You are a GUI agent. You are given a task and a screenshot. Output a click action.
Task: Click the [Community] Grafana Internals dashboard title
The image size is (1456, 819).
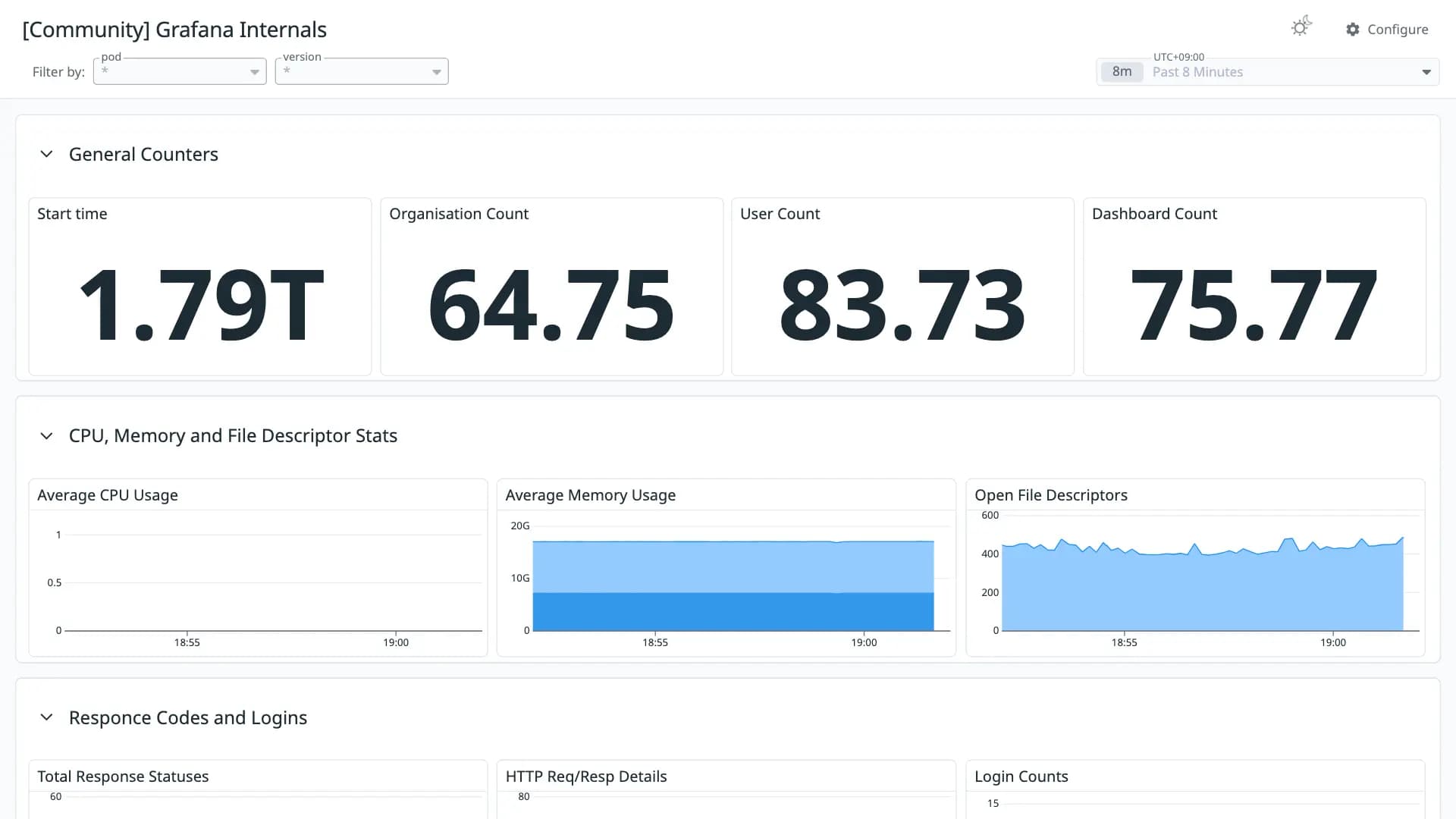click(x=174, y=30)
